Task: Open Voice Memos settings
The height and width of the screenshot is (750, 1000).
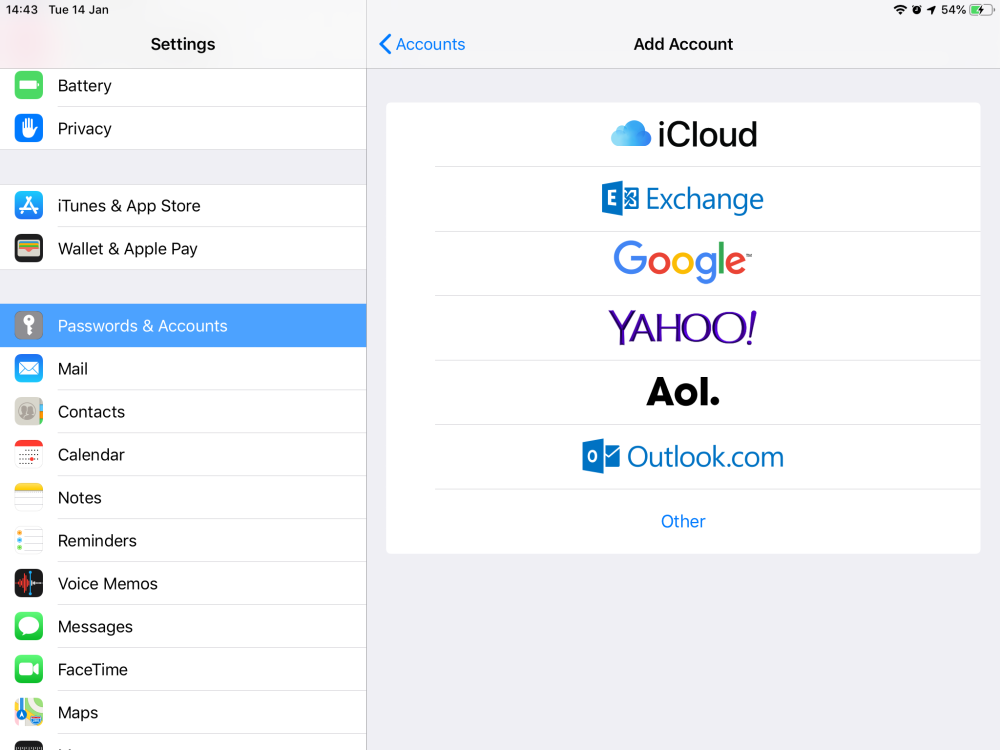Action: 183,583
